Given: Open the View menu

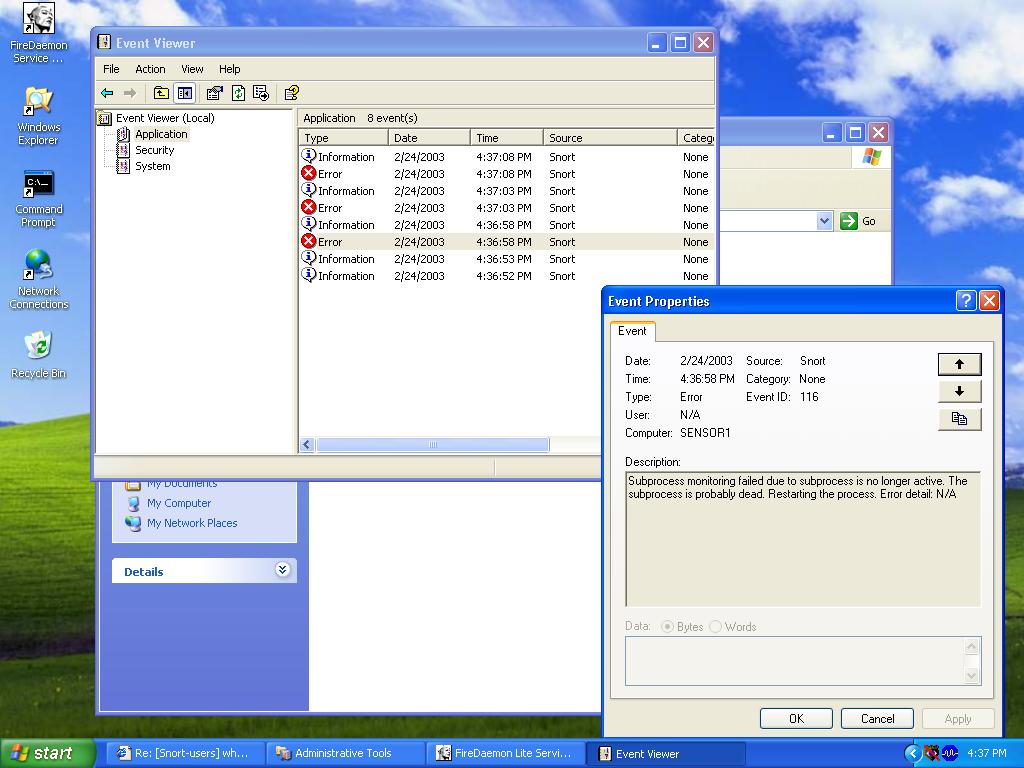Looking at the screenshot, I should (x=192, y=69).
